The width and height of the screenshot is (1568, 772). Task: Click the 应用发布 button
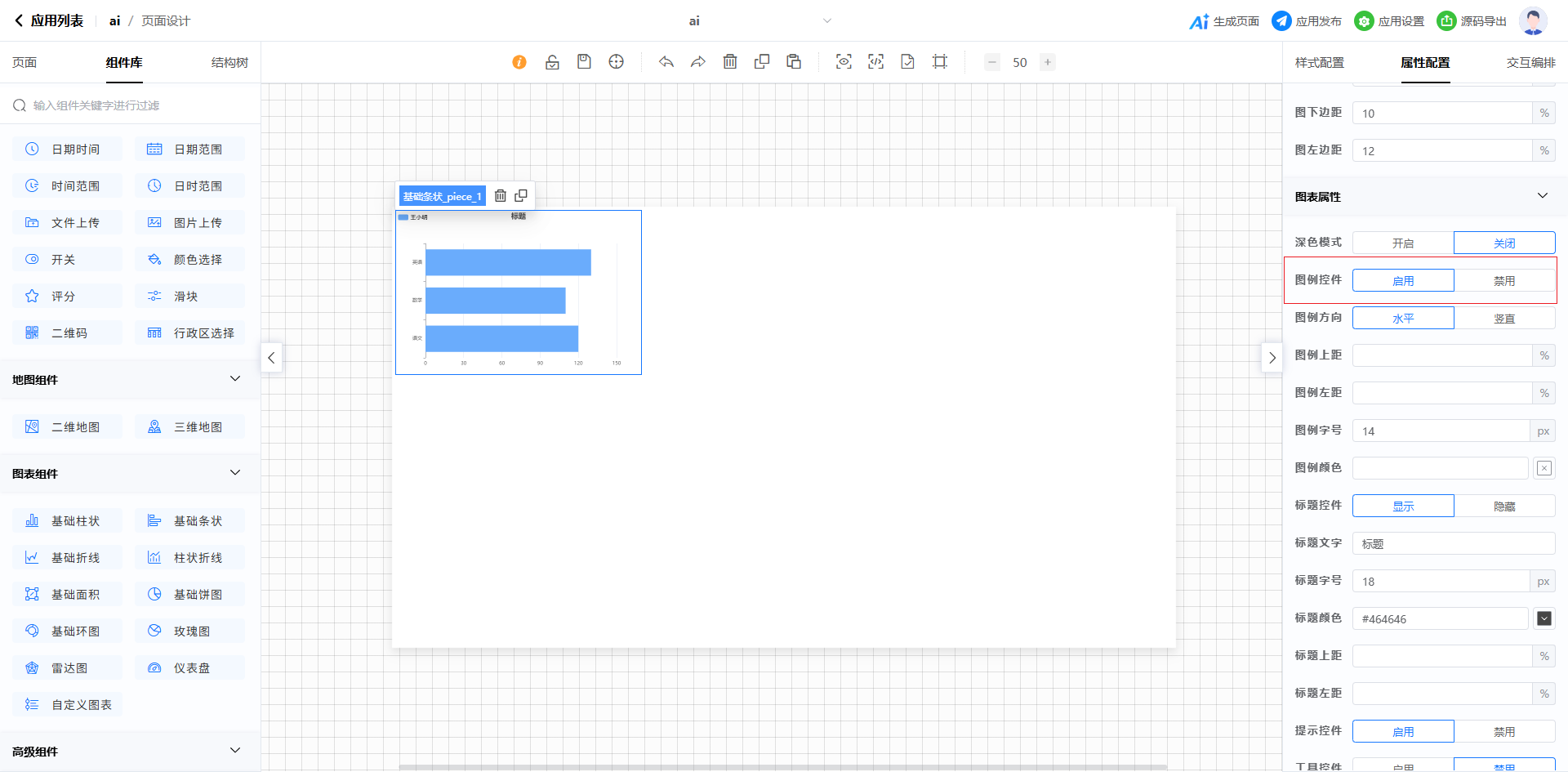[1307, 21]
